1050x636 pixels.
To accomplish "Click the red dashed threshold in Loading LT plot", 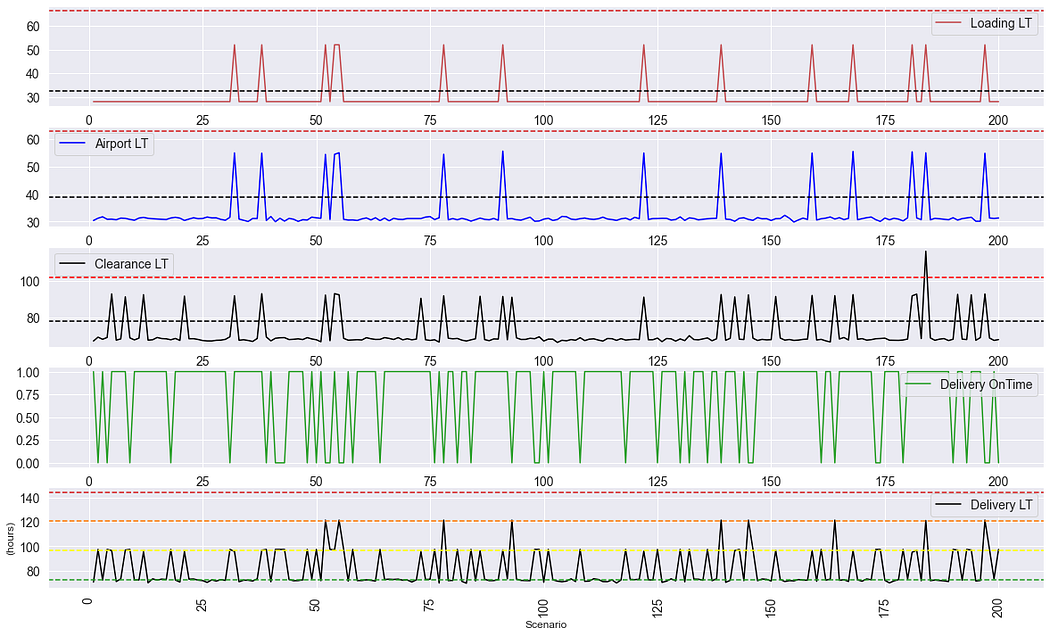I will [x=500, y=8].
